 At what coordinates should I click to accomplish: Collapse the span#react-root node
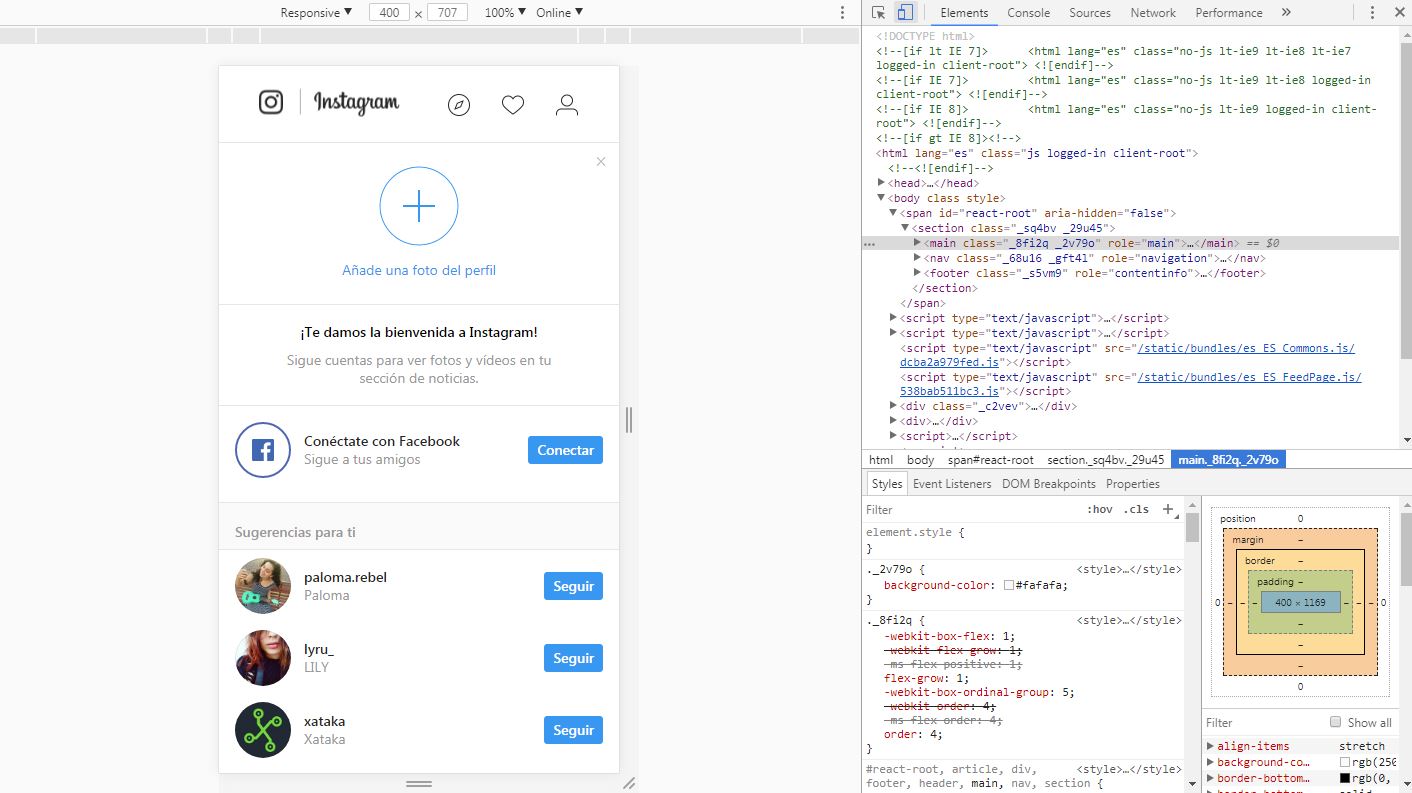pos(893,213)
